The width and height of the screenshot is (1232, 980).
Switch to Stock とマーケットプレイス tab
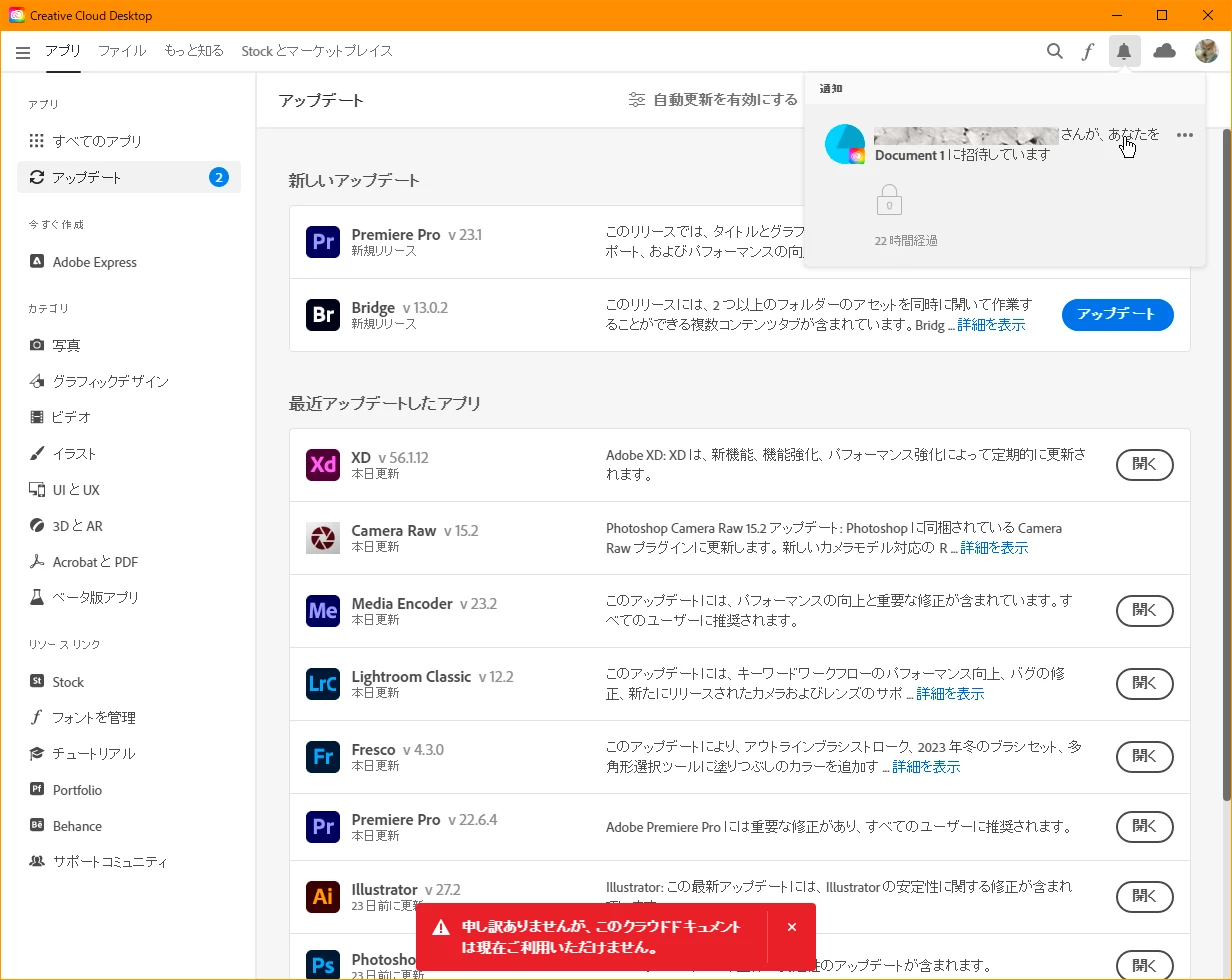tap(317, 51)
